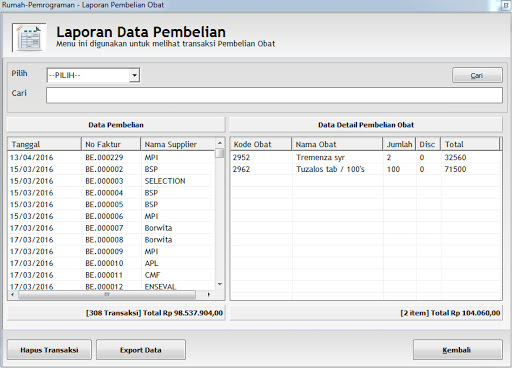
Task: Select the Borwita row BE.000007
Action: (111, 228)
